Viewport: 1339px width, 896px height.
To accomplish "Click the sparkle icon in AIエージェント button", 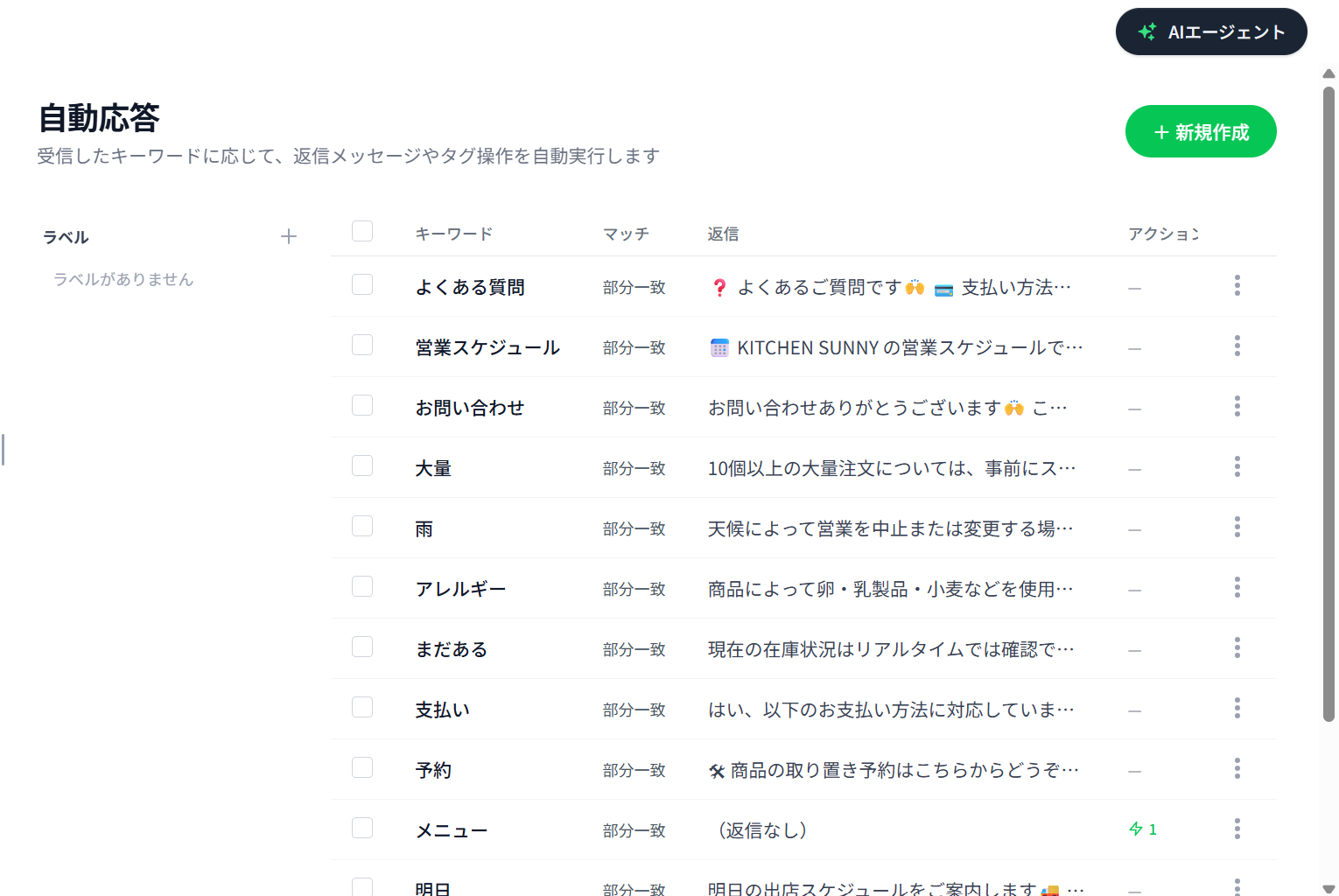I will point(1147,31).
